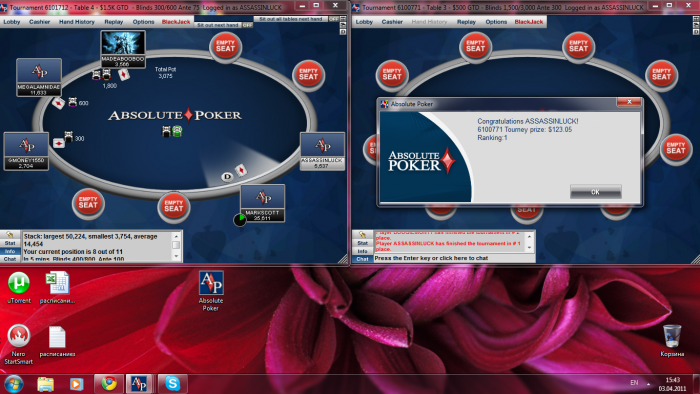
Task: Click down arrow of Table 4 info scrollbar
Action: pos(176,257)
